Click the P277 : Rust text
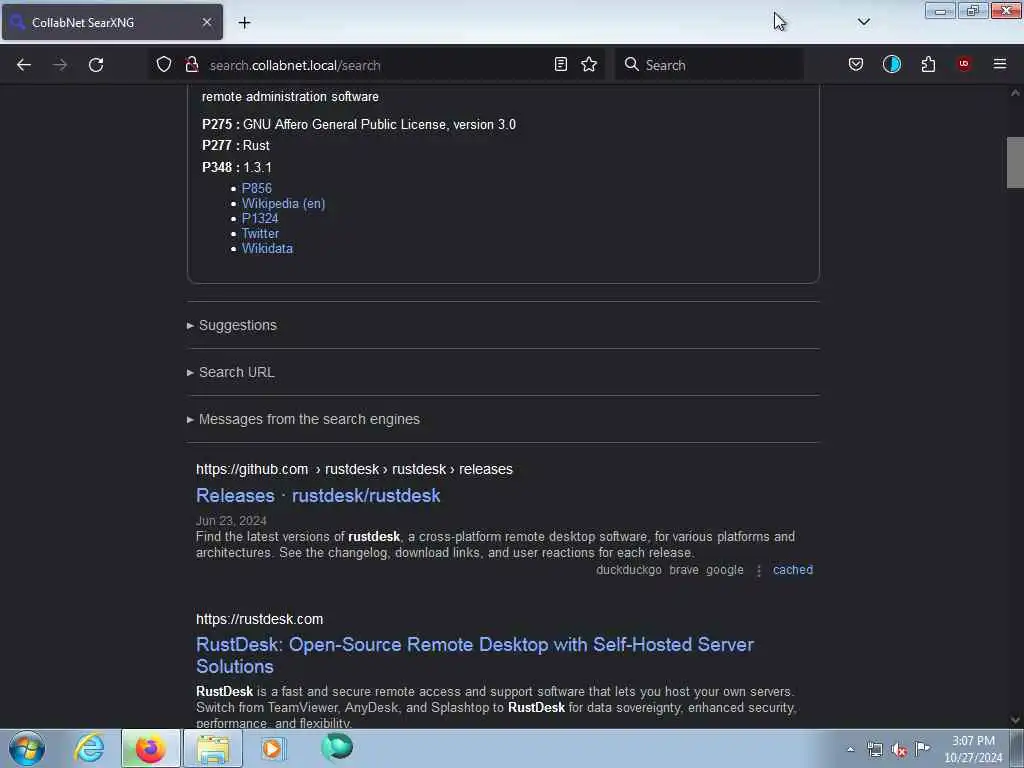The image size is (1024, 768). (x=236, y=146)
